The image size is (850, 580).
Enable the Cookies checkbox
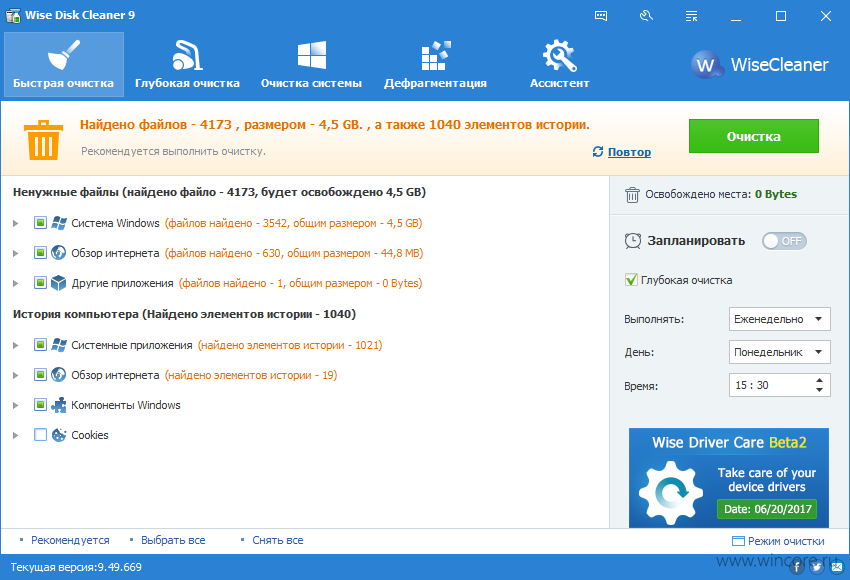[x=40, y=435]
